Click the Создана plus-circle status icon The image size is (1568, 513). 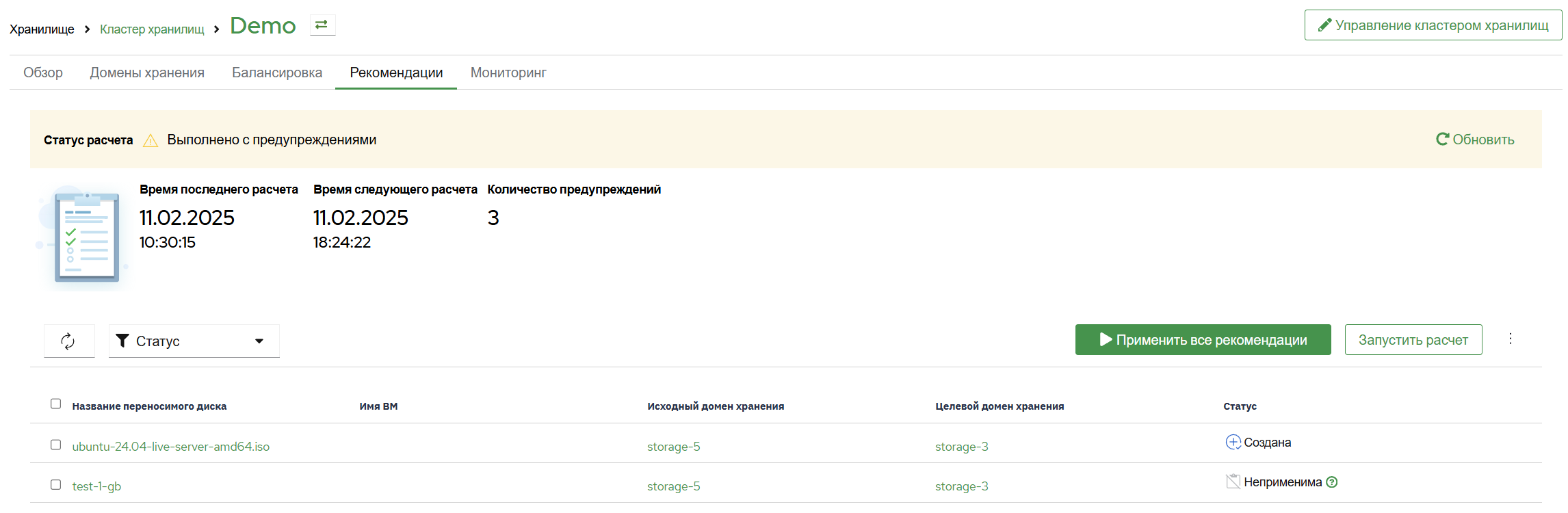coord(1233,442)
